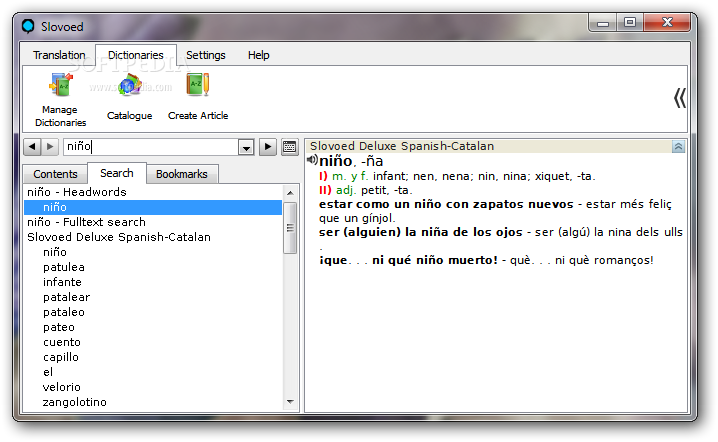Select highlighted niño headword result

153,207
